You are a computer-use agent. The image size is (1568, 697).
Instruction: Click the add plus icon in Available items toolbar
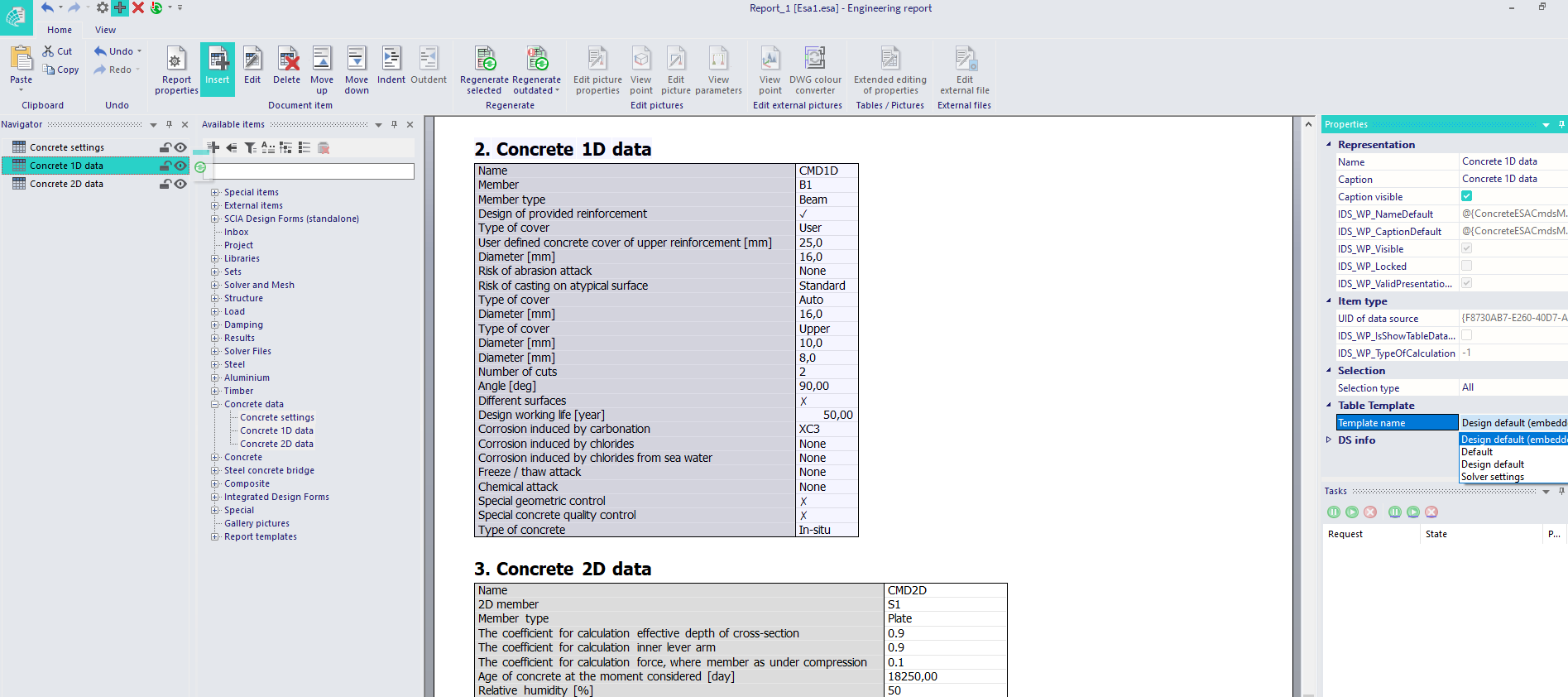pyautogui.click(x=213, y=147)
